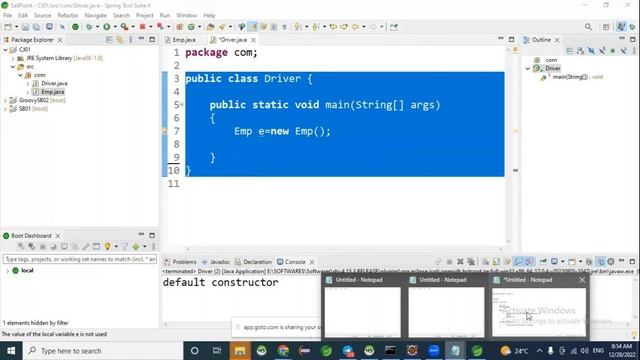Open the Display Selected Console dropdown

(563, 262)
